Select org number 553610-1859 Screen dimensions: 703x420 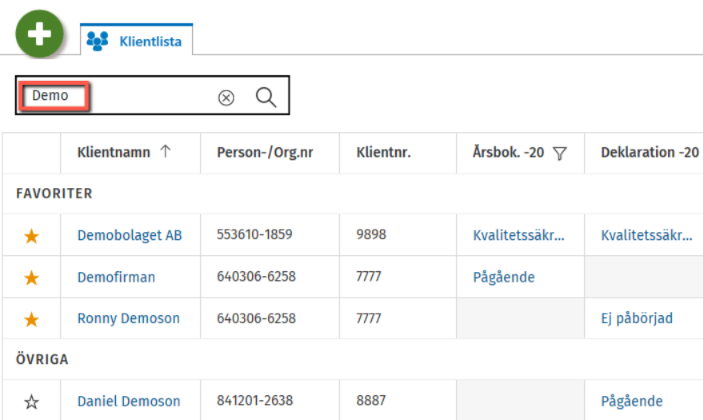[x=254, y=234]
